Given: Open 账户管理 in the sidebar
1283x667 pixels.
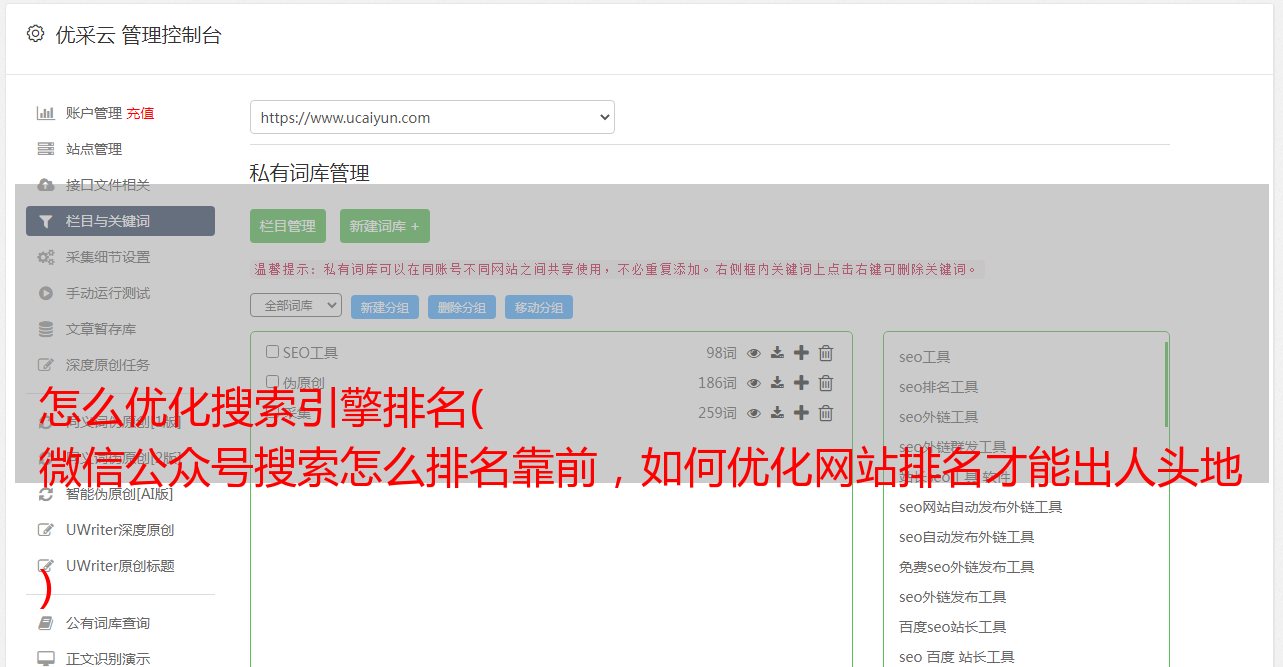Looking at the screenshot, I should (94, 113).
